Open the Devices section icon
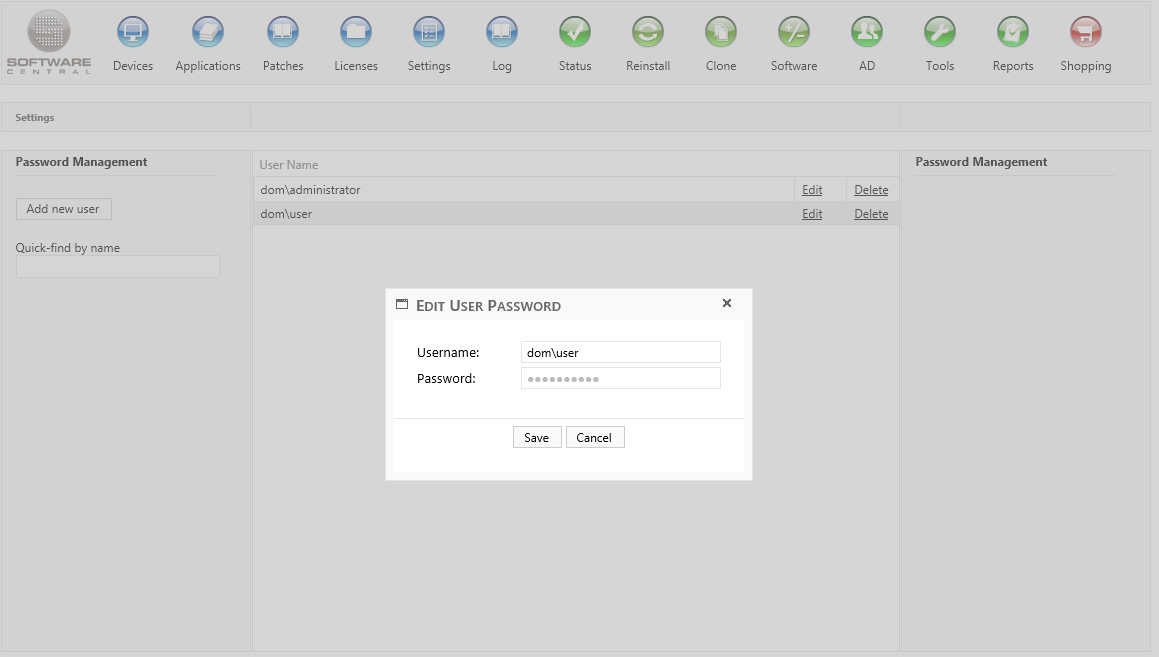The image size is (1159, 657). pyautogui.click(x=133, y=32)
